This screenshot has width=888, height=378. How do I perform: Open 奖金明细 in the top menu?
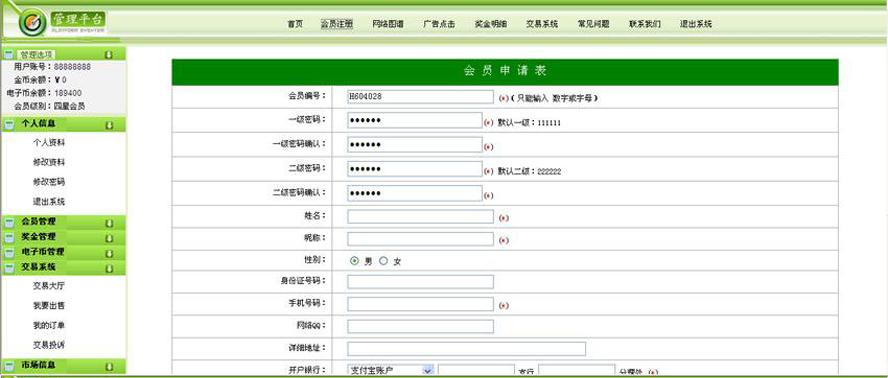tap(490, 24)
